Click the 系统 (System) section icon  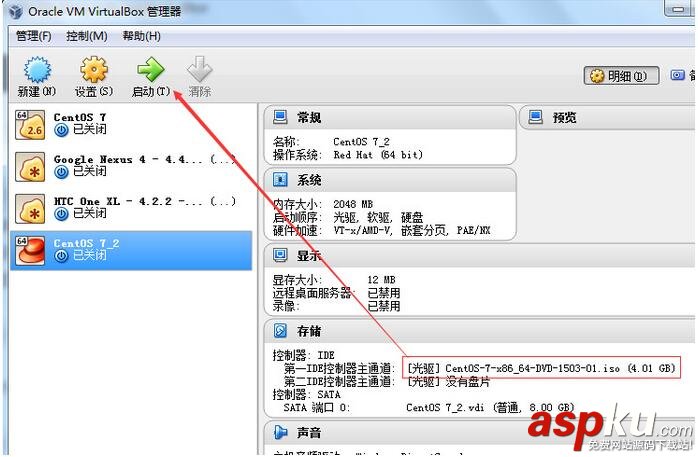tap(280, 179)
